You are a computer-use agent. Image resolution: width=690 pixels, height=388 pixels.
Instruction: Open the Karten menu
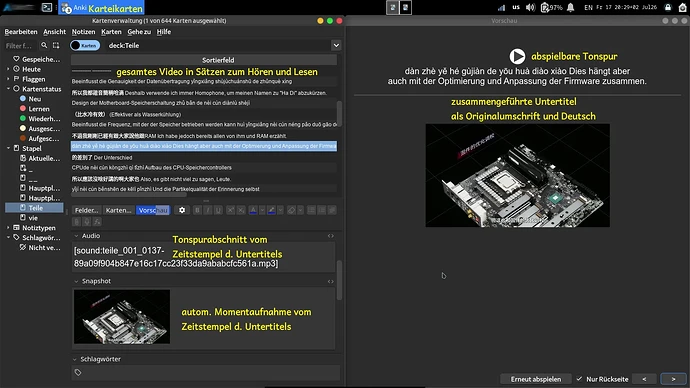tap(111, 32)
